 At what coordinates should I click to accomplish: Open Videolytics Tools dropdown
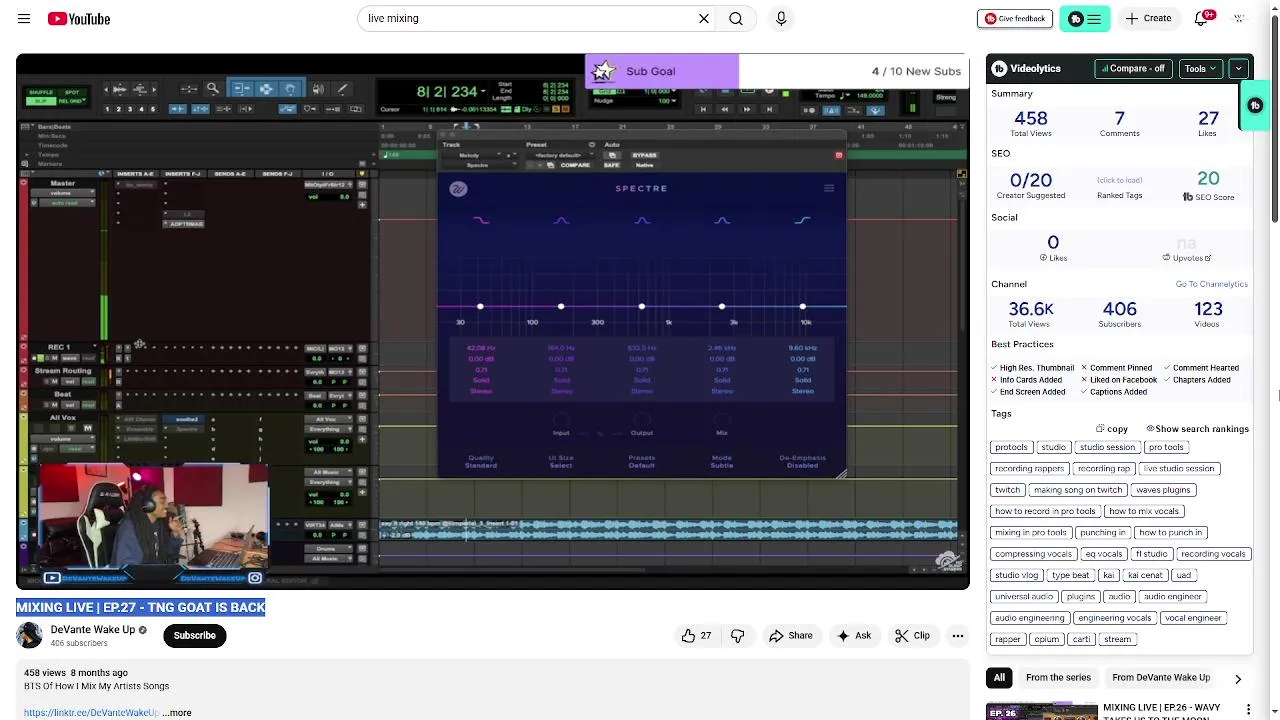click(x=1200, y=69)
